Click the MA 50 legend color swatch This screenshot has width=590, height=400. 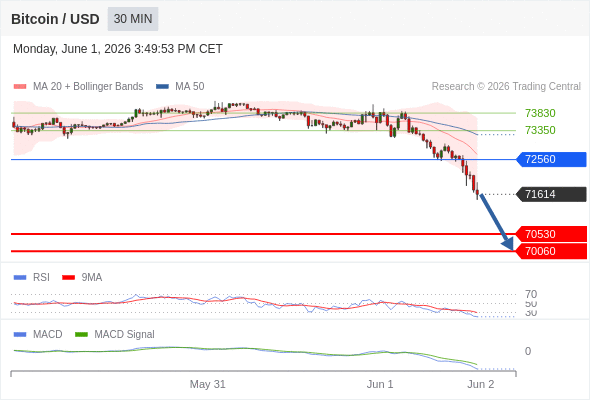(162, 87)
